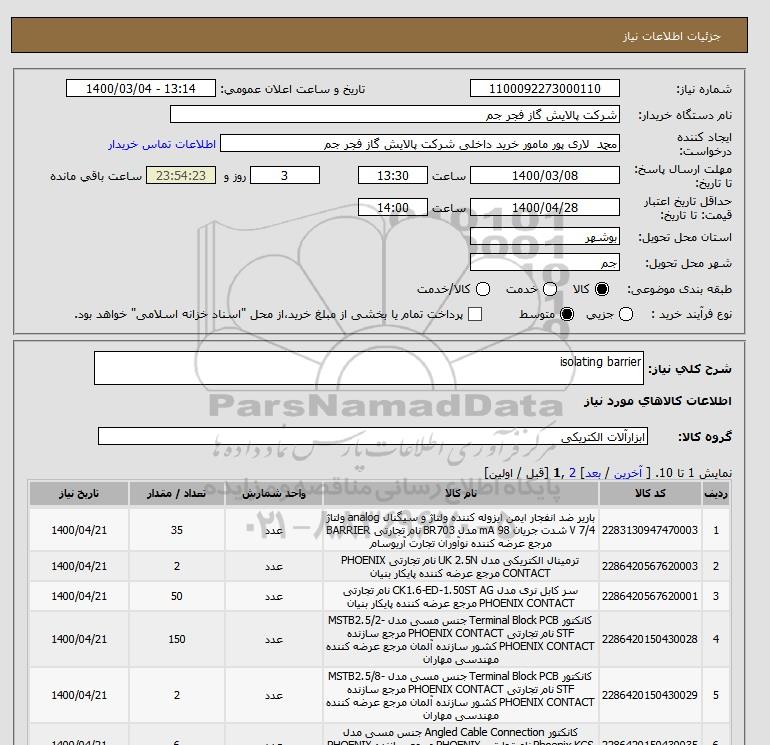Screen dimensions: 770x745
Task: Click the validity time field 14:00
Action: pos(392,207)
